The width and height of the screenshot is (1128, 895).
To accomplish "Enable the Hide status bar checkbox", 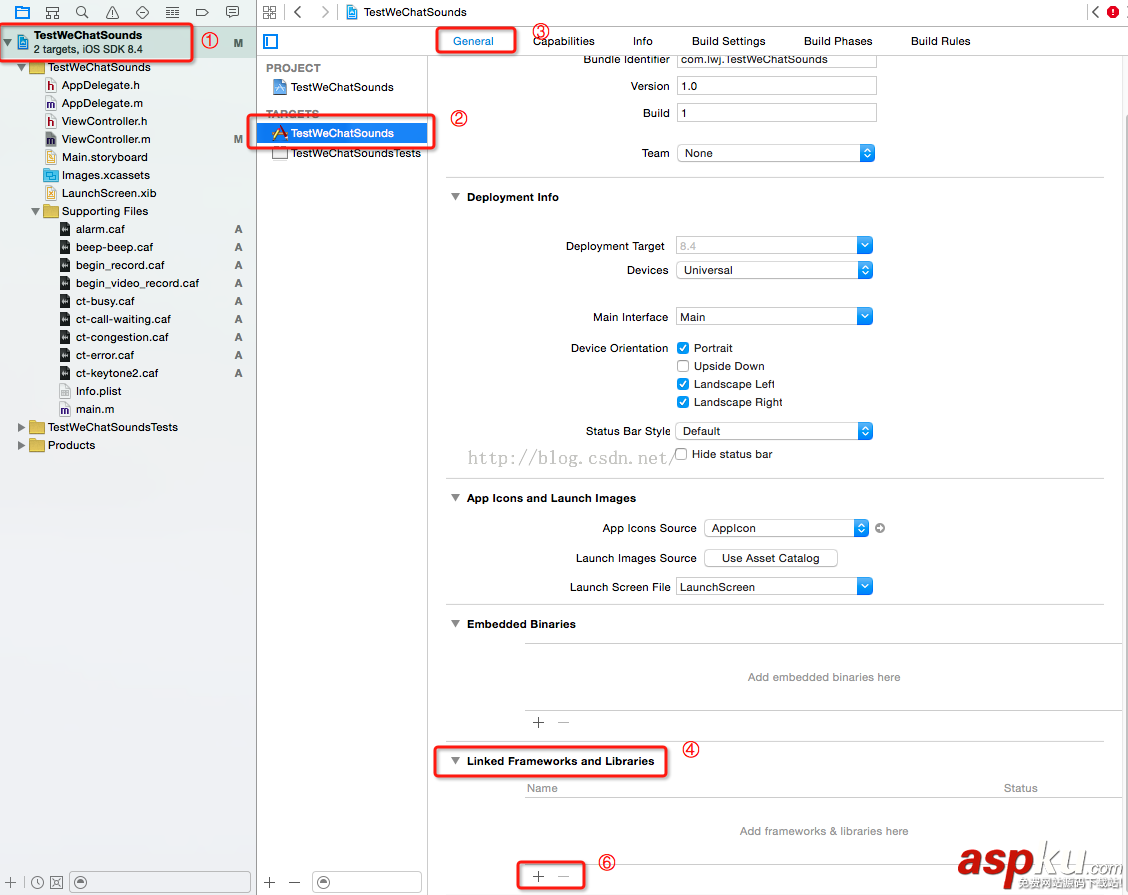I will 681,454.
